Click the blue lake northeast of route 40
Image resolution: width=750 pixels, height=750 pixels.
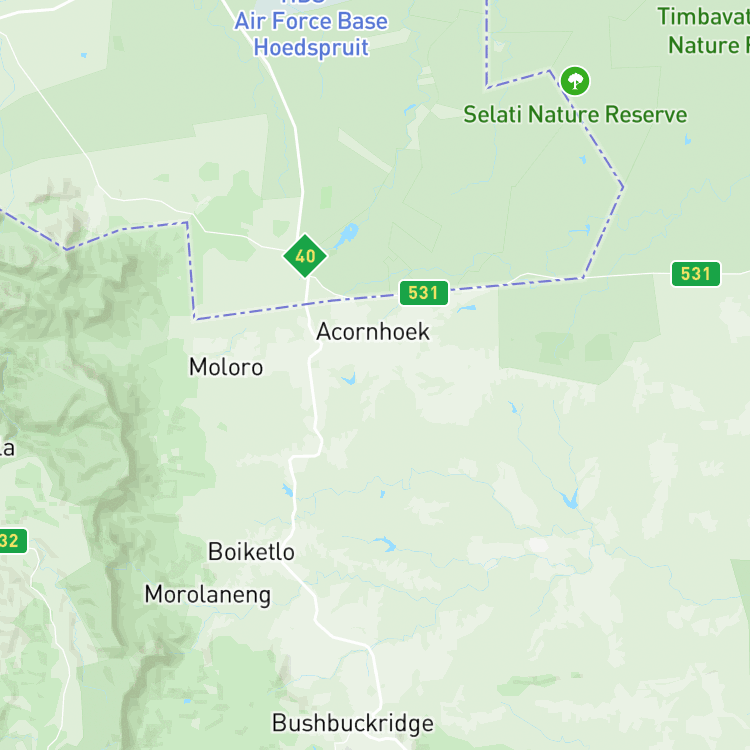pos(347,235)
